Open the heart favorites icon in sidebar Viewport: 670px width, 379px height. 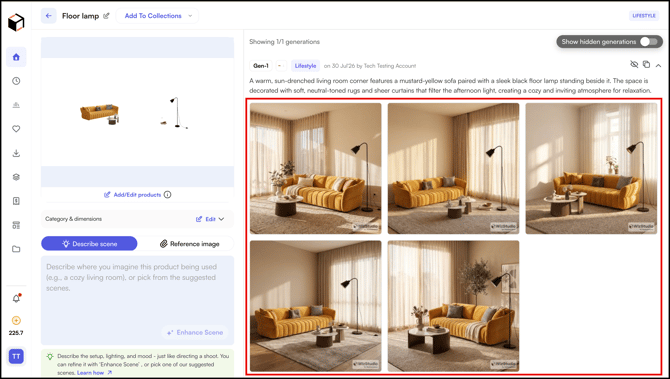tap(16, 129)
